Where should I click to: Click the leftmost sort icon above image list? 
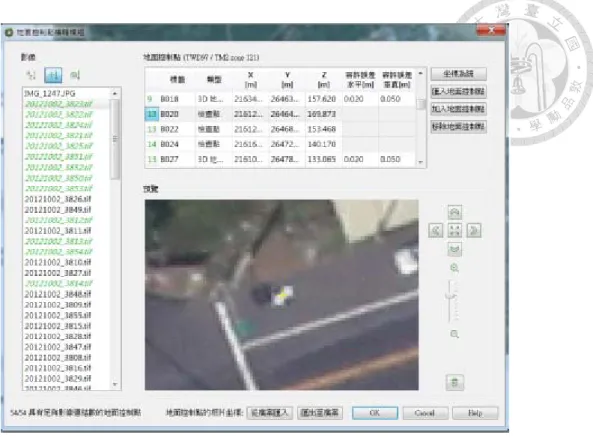31,75
